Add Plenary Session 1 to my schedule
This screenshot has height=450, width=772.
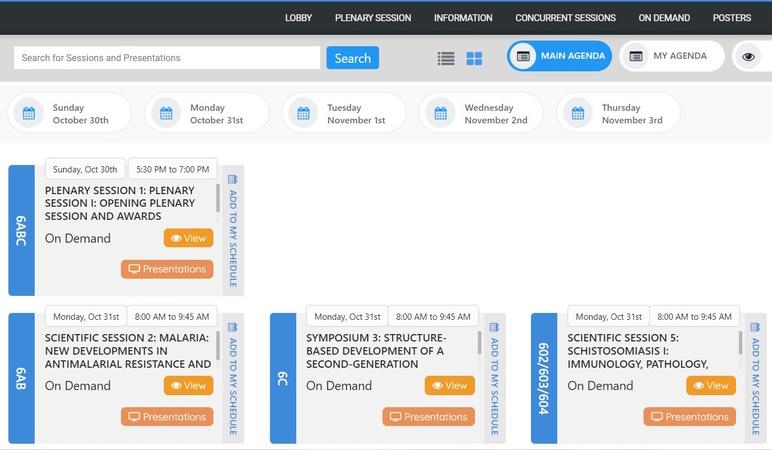pyautogui.click(x=233, y=230)
